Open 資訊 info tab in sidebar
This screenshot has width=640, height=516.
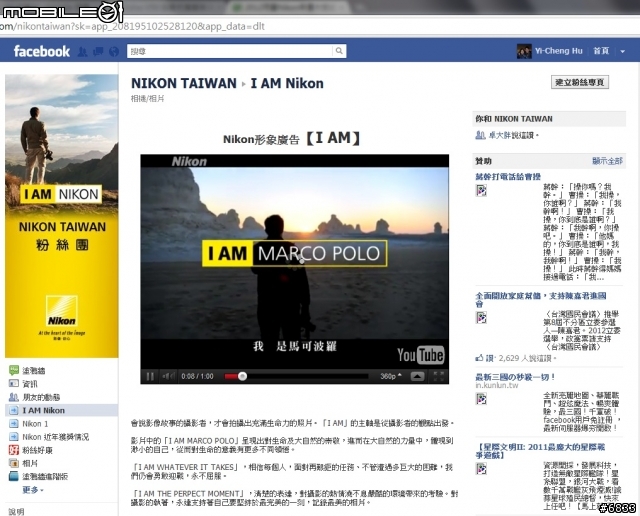click(29, 384)
